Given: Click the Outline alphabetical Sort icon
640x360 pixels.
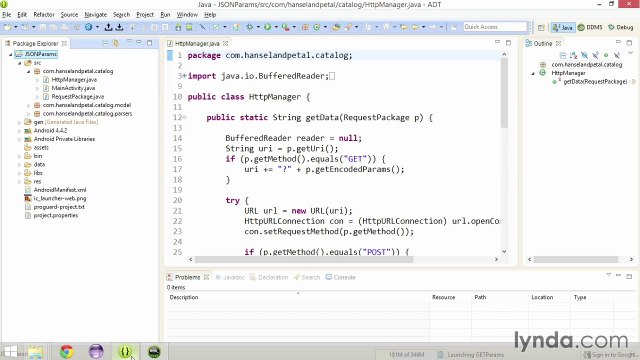Looking at the screenshot, I should [573, 55].
